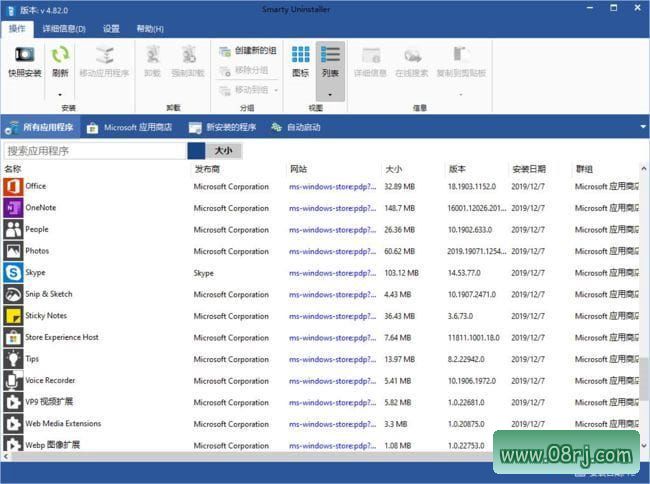Image resolution: width=650 pixels, height=484 pixels.
Task: Select the Photos app icon
Action: pos(13,251)
